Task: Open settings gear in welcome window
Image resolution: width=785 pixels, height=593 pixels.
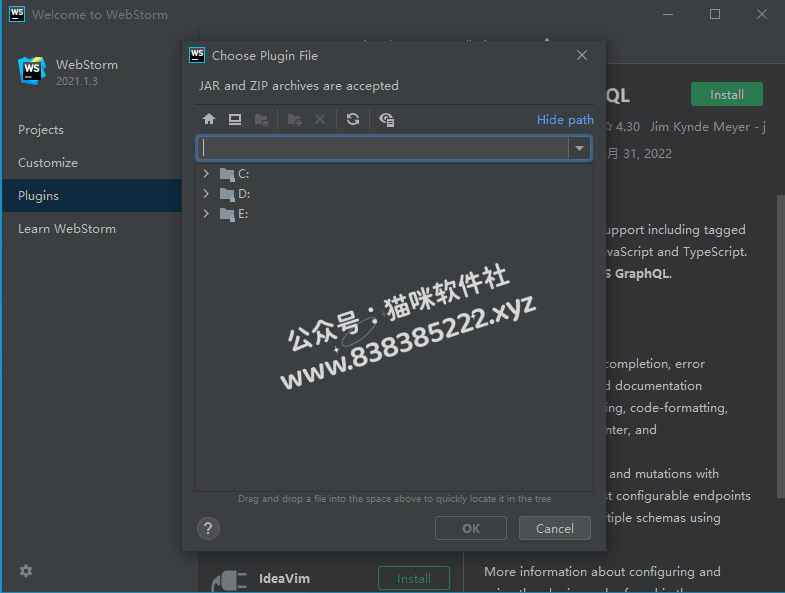Action: point(26,571)
